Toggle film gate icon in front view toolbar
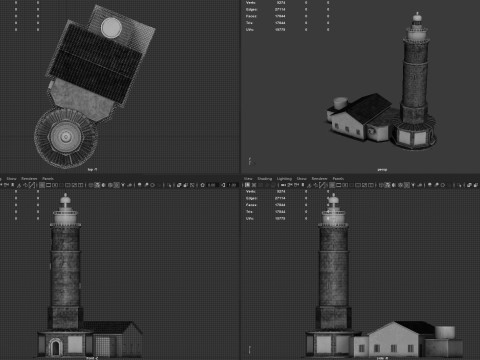This screenshot has width=480, height=360. [48, 185]
